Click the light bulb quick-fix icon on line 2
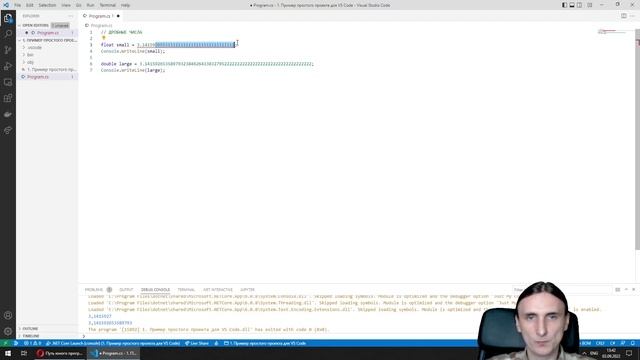Screen dimensions: 640x360 coord(104,38)
